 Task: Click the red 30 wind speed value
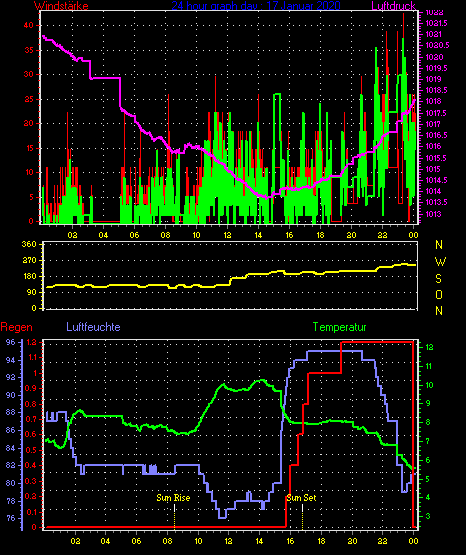[x=29, y=74]
